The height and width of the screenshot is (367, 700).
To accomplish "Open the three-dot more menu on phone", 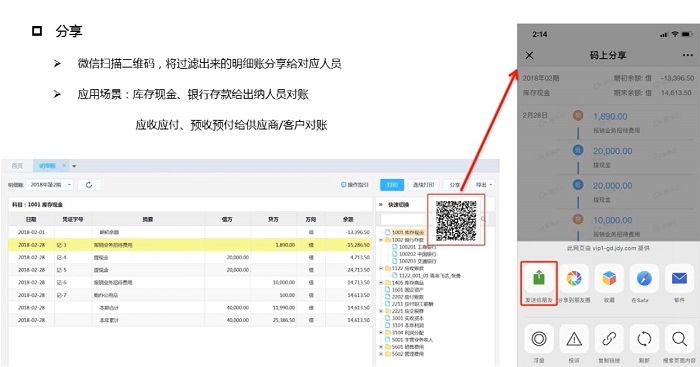I will 688,55.
